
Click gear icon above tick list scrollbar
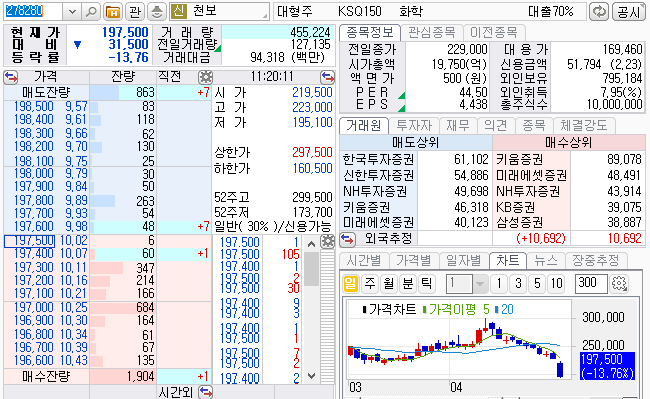point(327,242)
